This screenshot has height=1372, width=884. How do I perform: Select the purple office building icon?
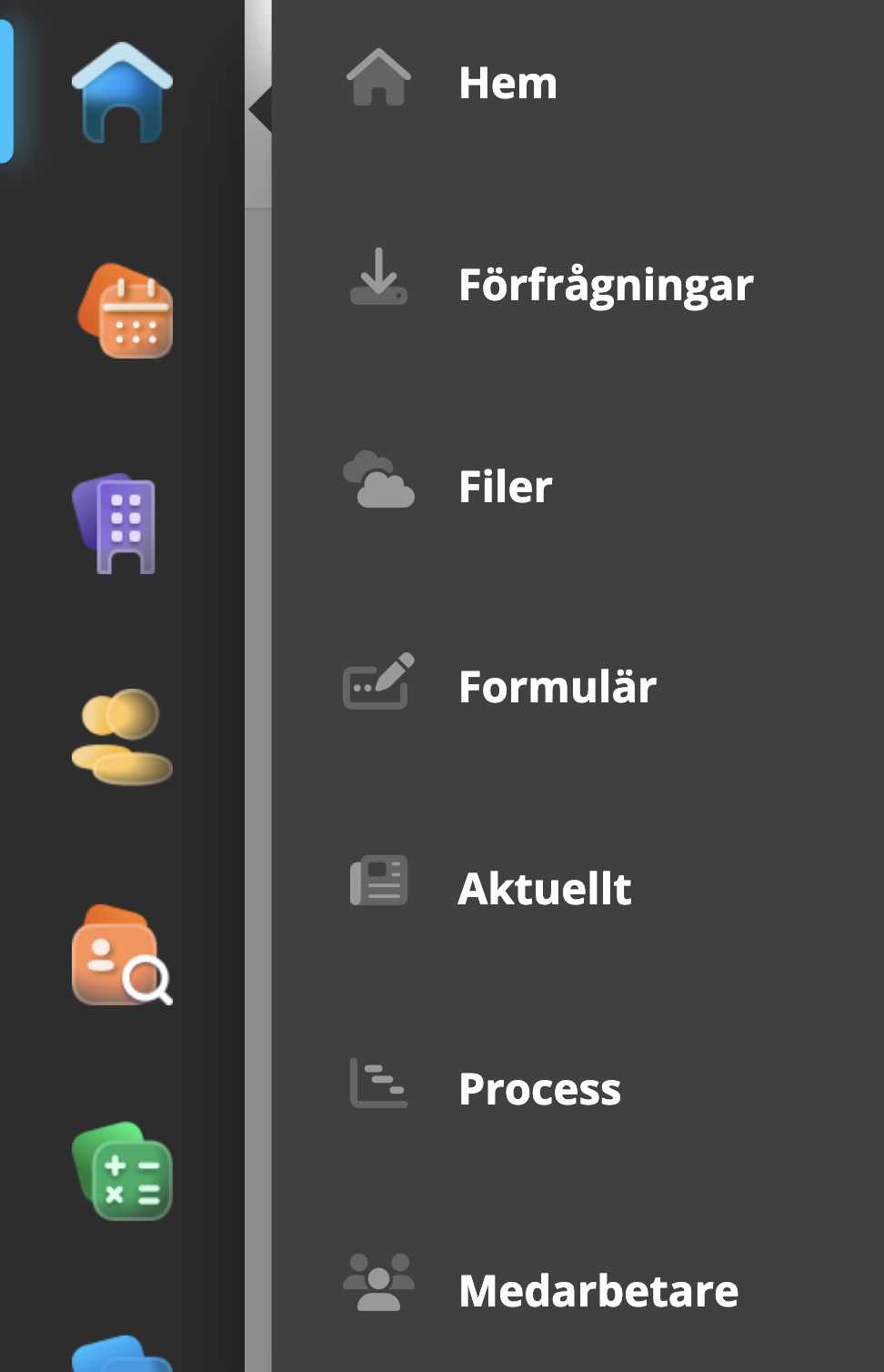(x=116, y=523)
